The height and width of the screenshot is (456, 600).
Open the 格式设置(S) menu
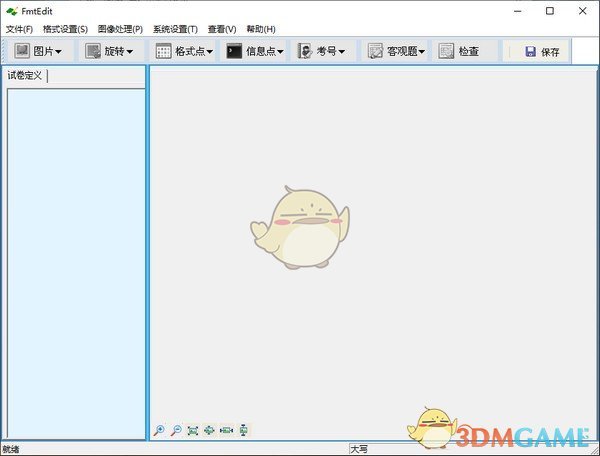click(65, 29)
